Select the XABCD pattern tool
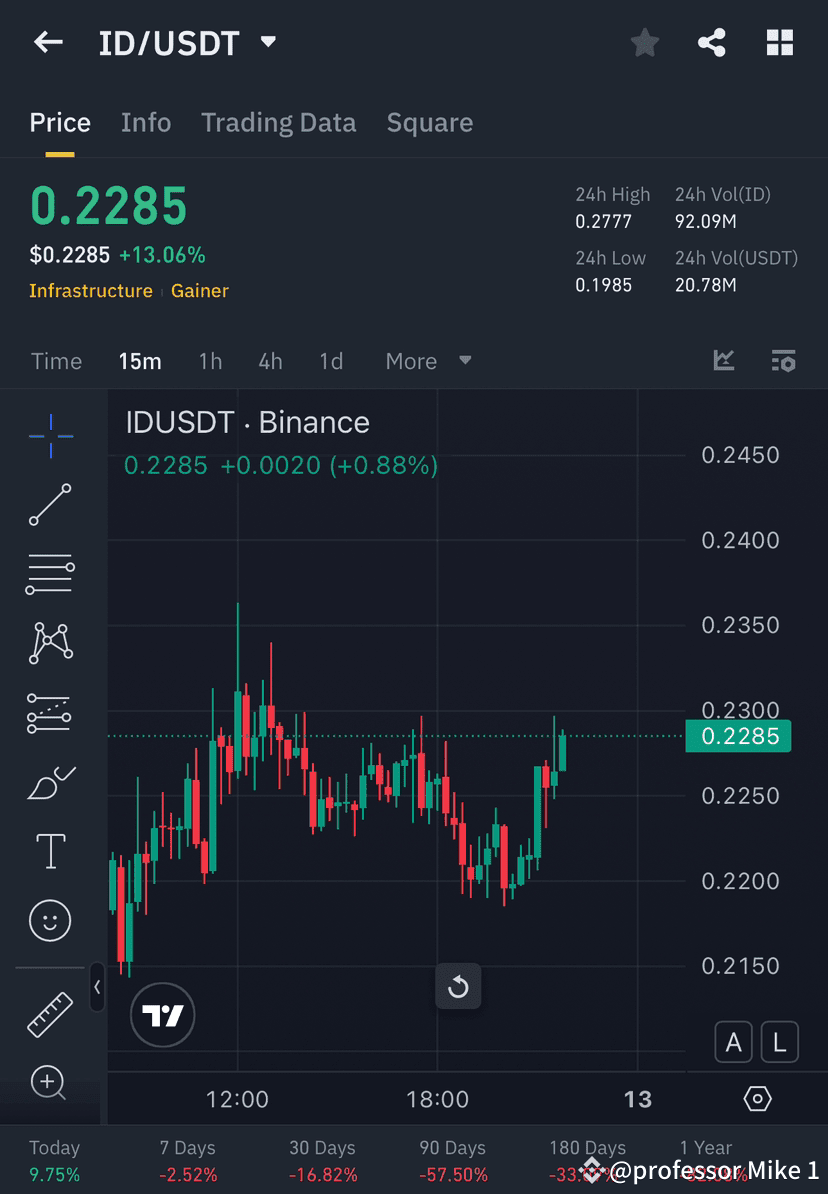This screenshot has height=1194, width=828. 50,643
